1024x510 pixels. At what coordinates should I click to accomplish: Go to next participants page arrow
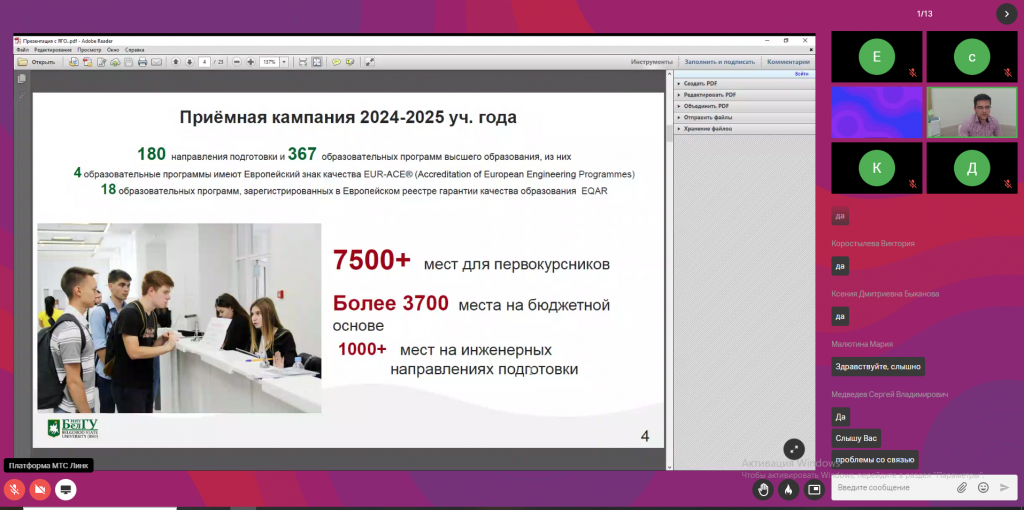pyautogui.click(x=1006, y=14)
